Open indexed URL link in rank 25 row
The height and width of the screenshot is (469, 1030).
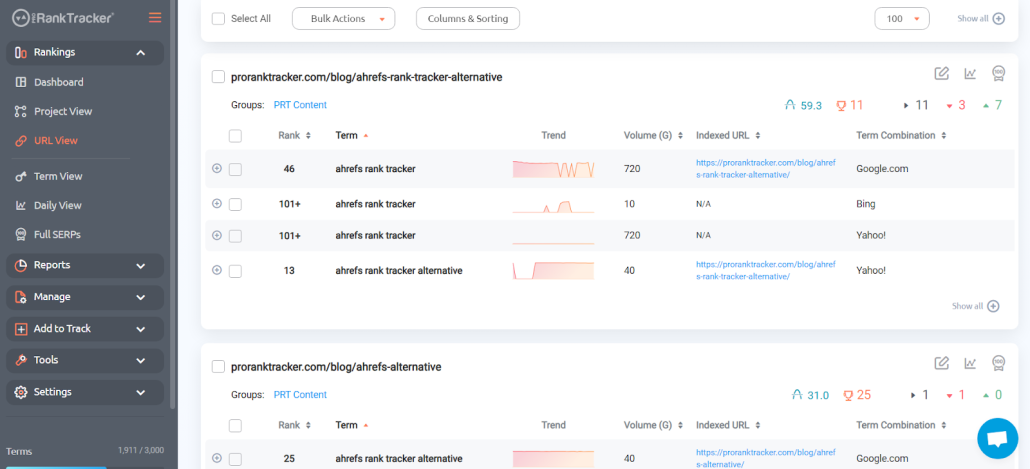coord(766,458)
